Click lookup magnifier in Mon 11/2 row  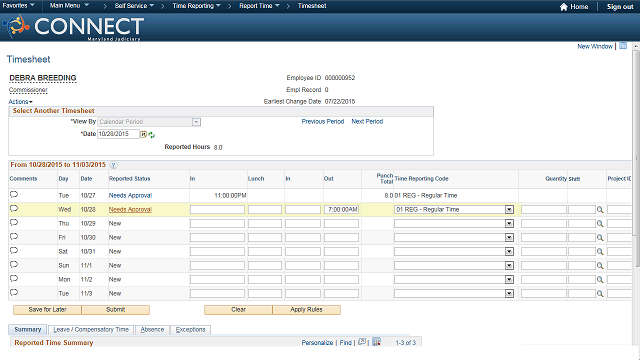(x=600, y=280)
